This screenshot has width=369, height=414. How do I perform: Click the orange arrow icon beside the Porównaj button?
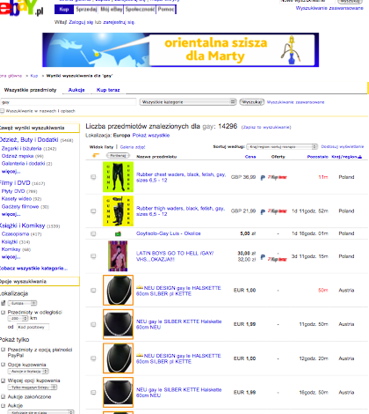[96, 155]
